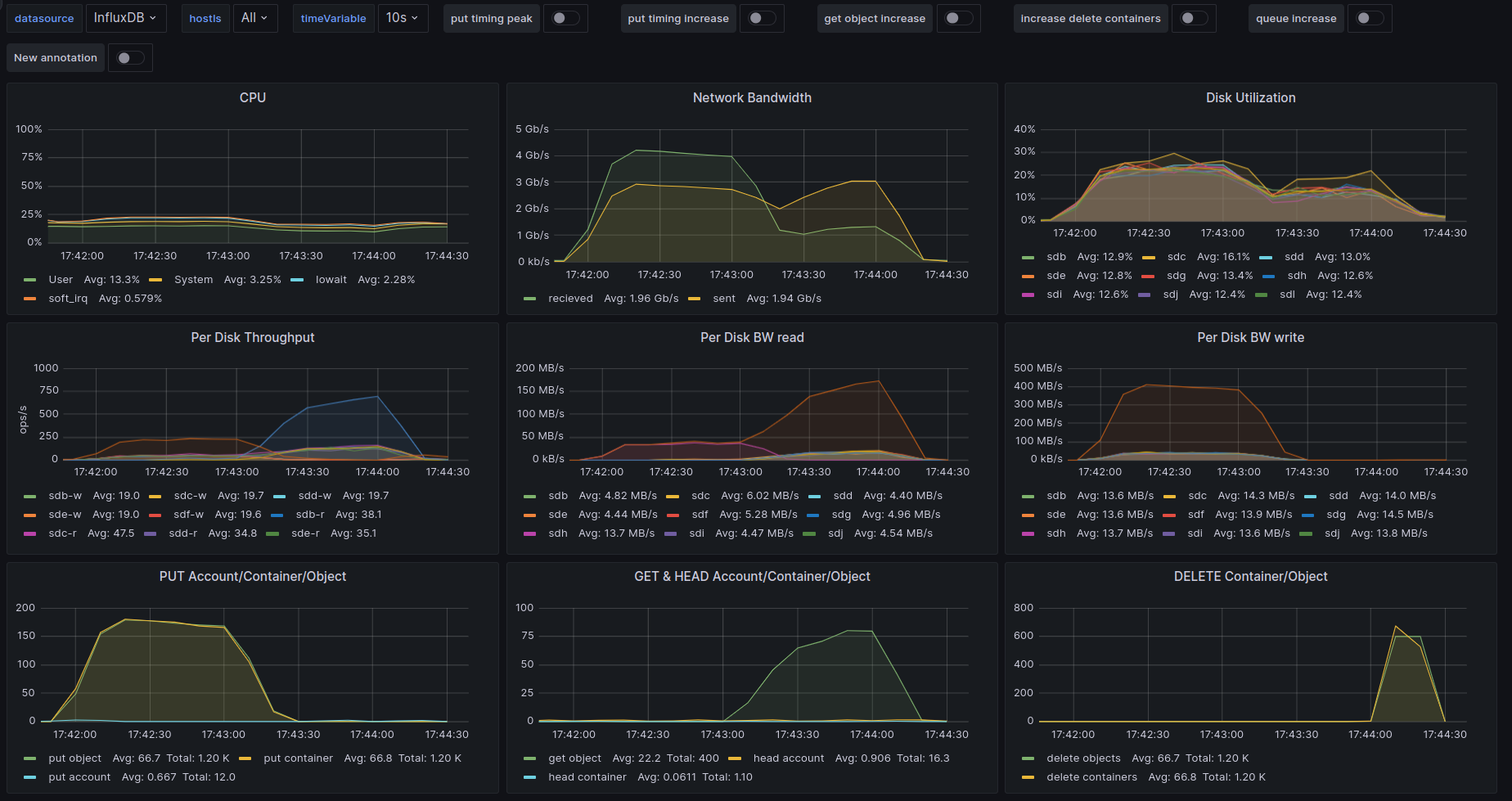1512x801 pixels.
Task: Click the sent series color swatch
Action: 694,299
